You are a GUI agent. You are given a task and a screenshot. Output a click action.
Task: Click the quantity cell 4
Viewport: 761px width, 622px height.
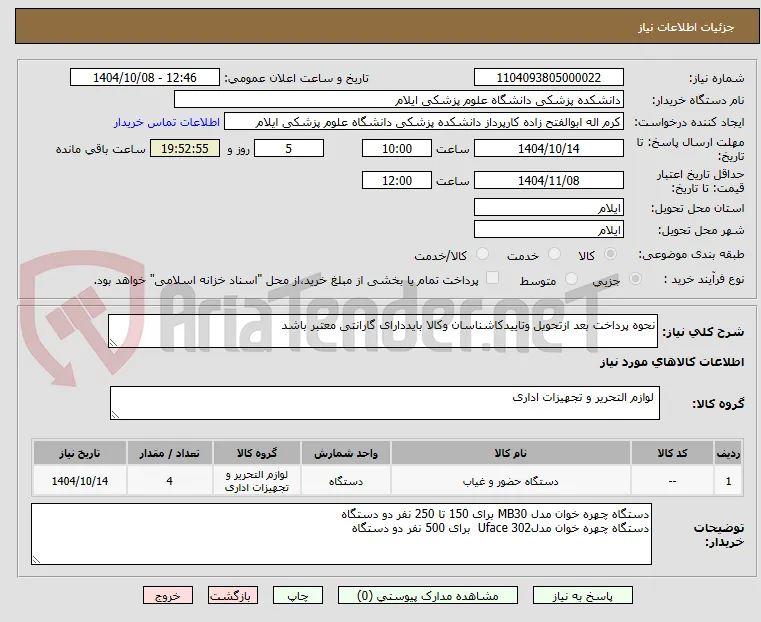pyautogui.click(x=169, y=481)
